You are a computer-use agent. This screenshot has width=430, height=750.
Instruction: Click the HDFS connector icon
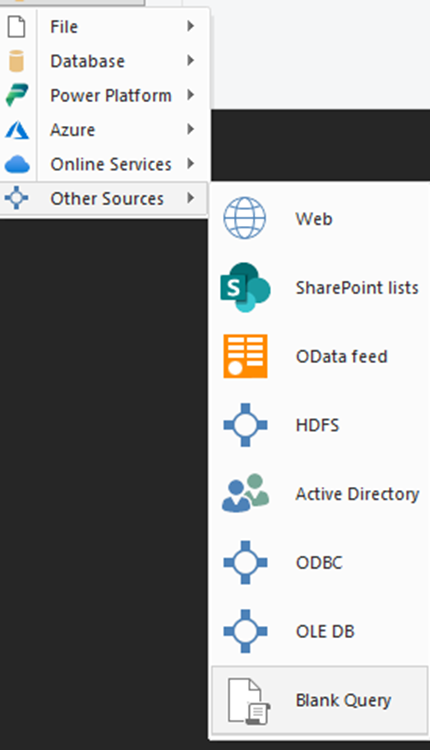click(245, 425)
